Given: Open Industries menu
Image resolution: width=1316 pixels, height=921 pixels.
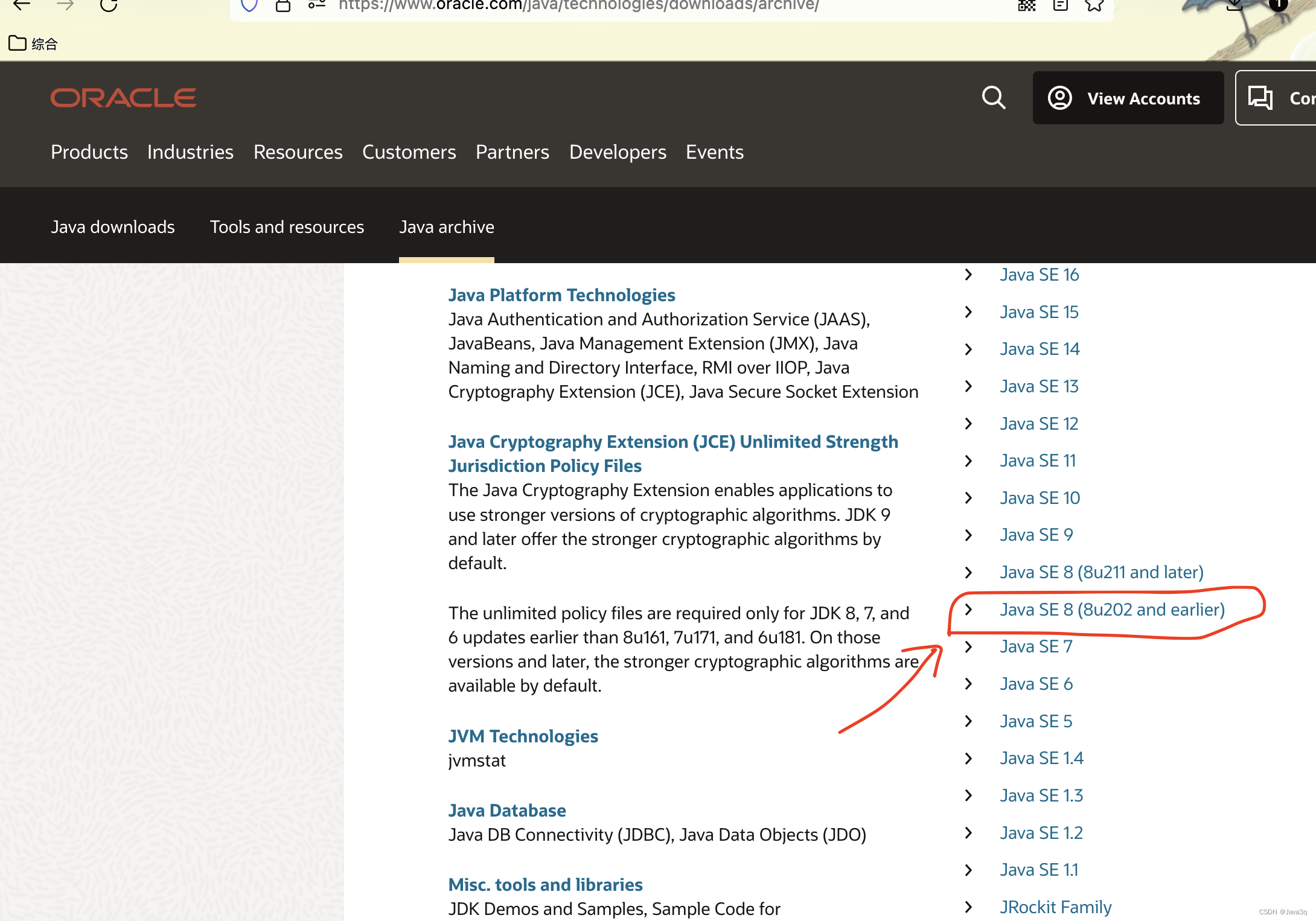Looking at the screenshot, I should (190, 152).
